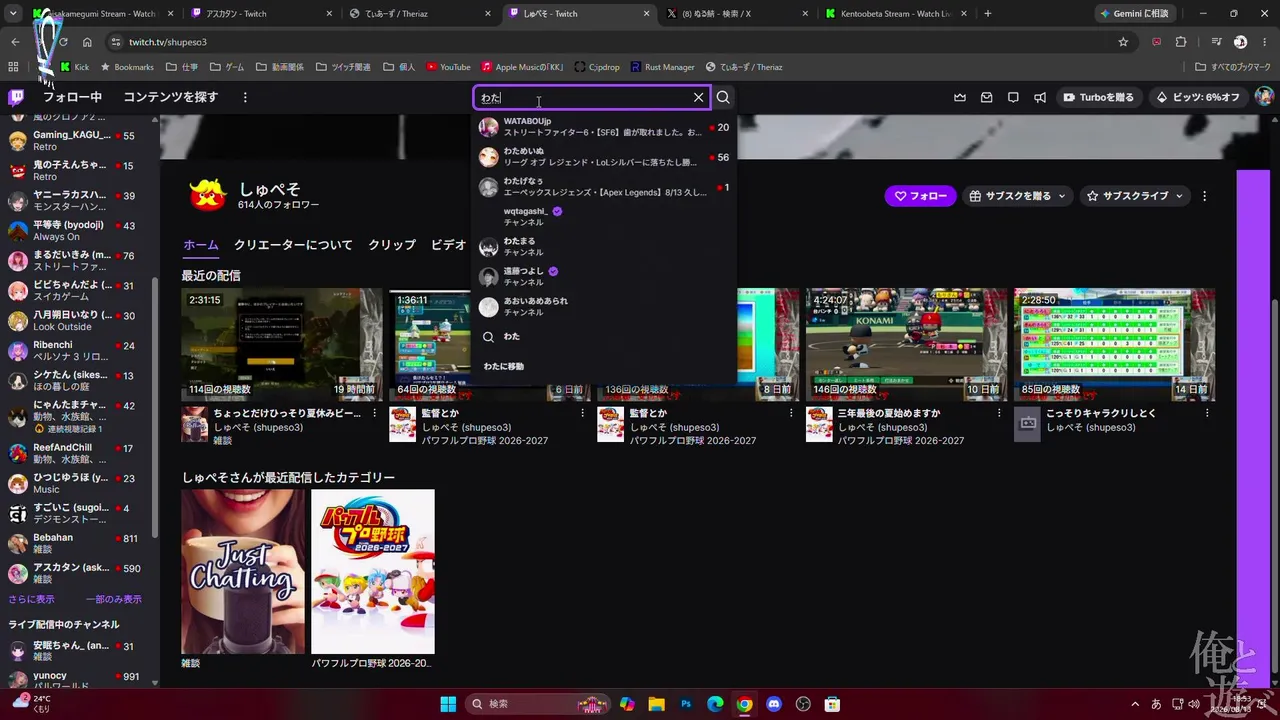
Task: Follow しゅぺそ with the フォロー button
Action: click(x=921, y=196)
